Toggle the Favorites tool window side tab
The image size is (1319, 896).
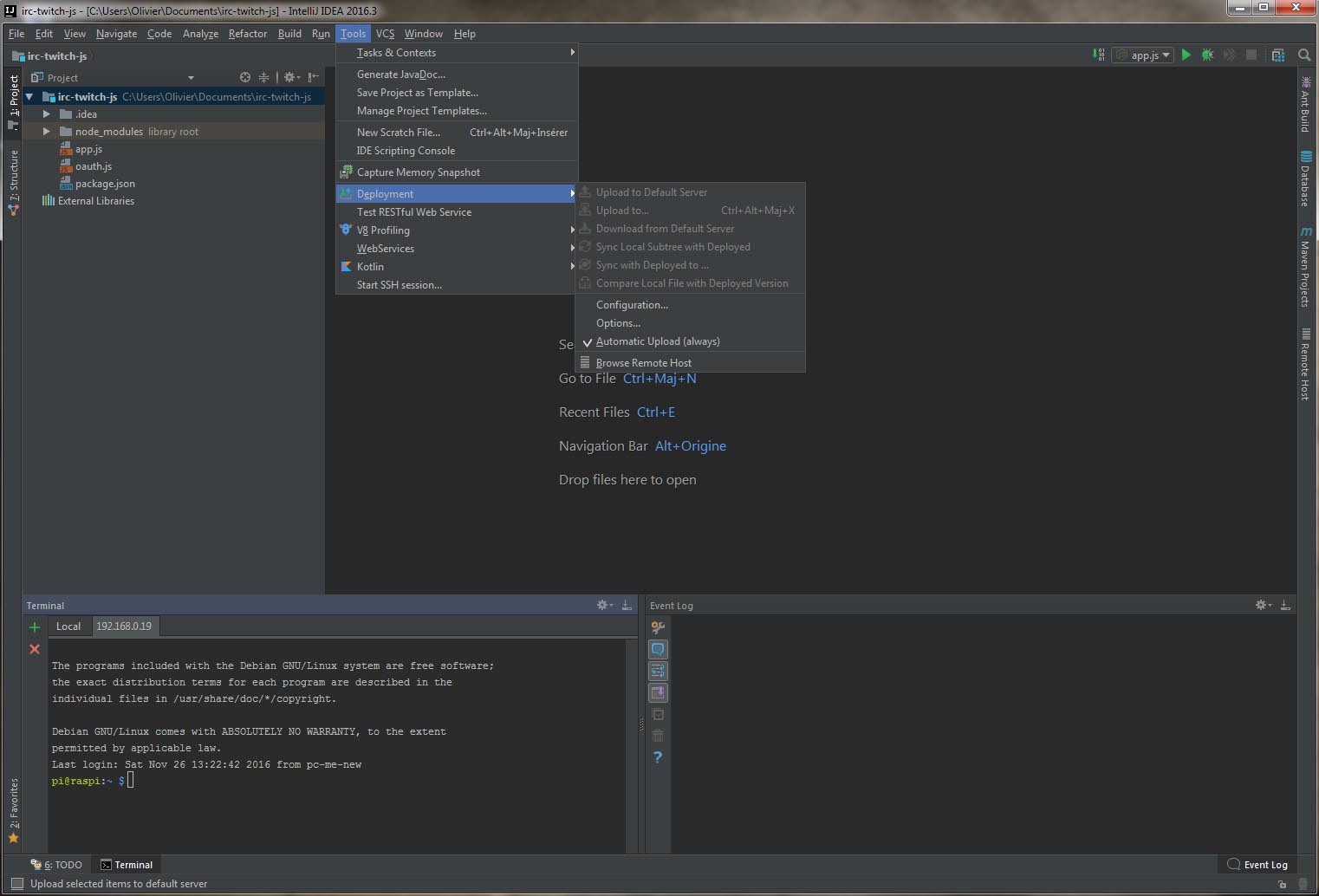click(13, 810)
